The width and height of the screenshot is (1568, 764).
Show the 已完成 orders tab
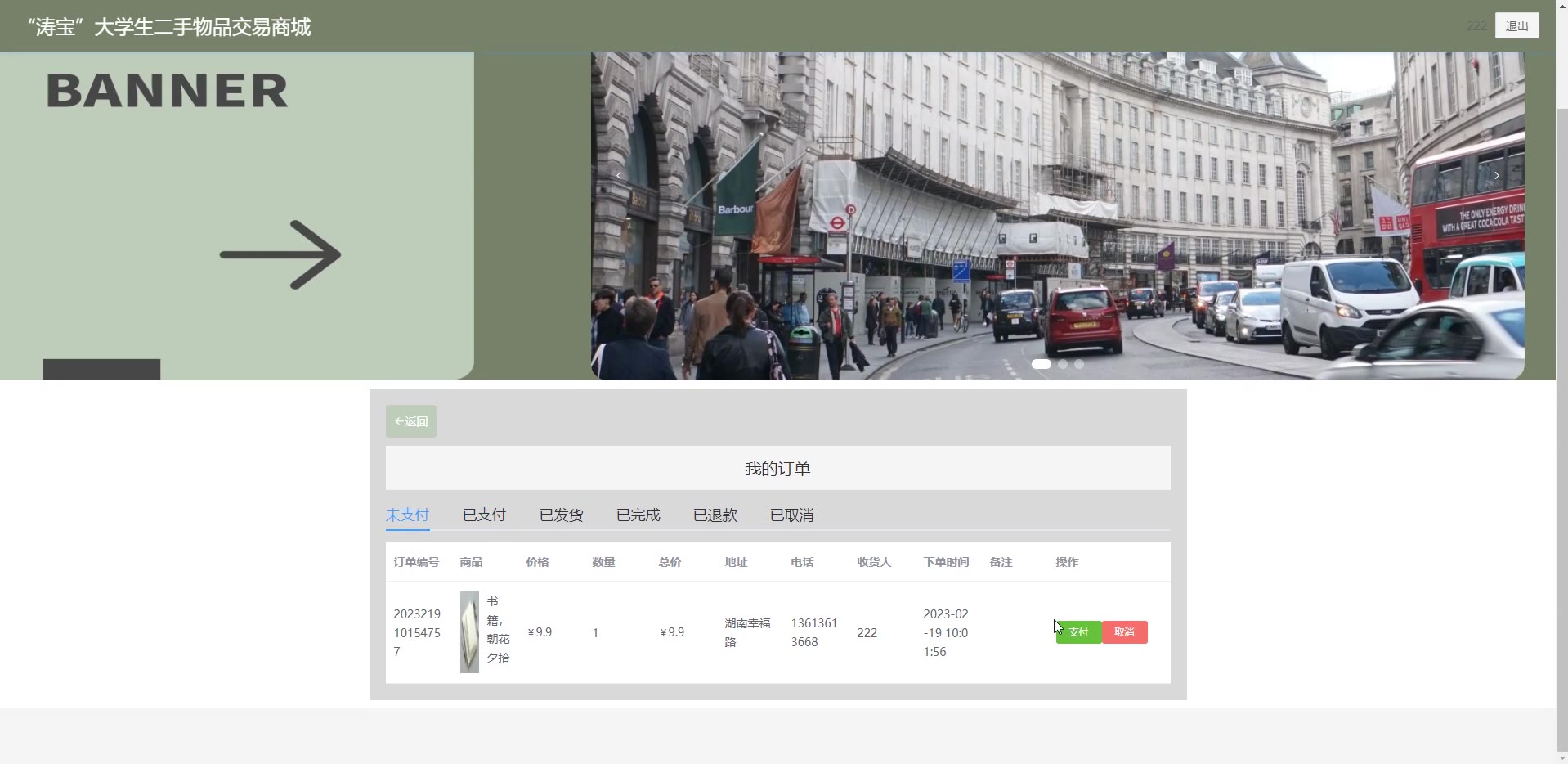[638, 515]
